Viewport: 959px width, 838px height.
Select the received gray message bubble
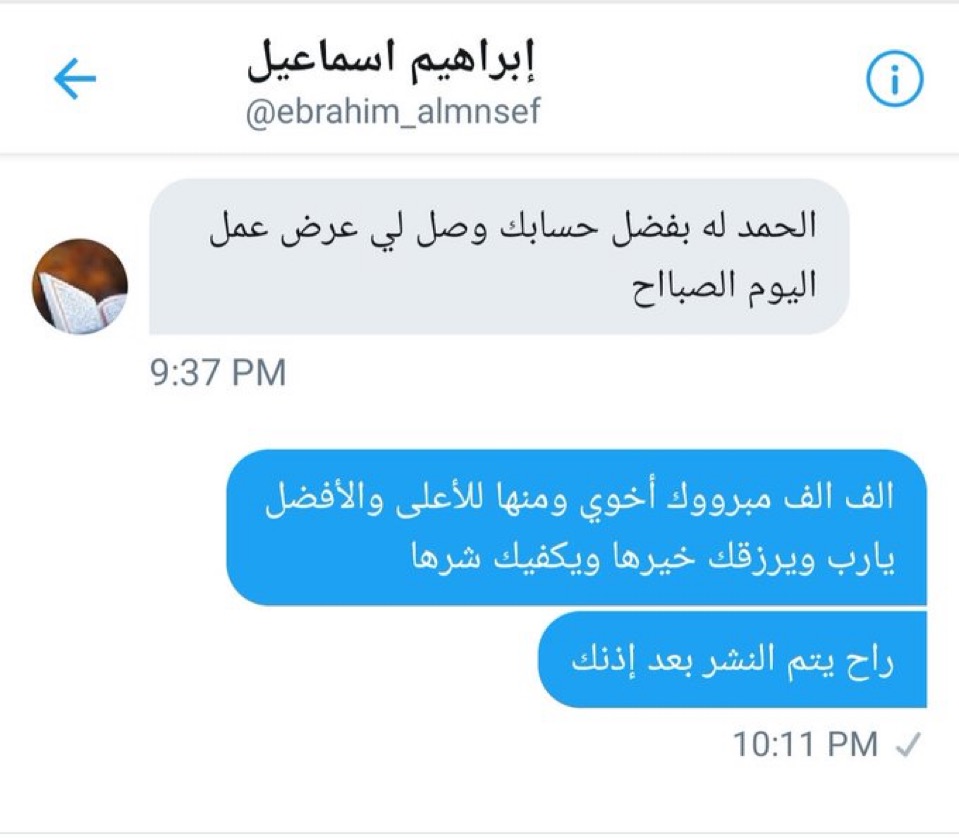pos(499,257)
